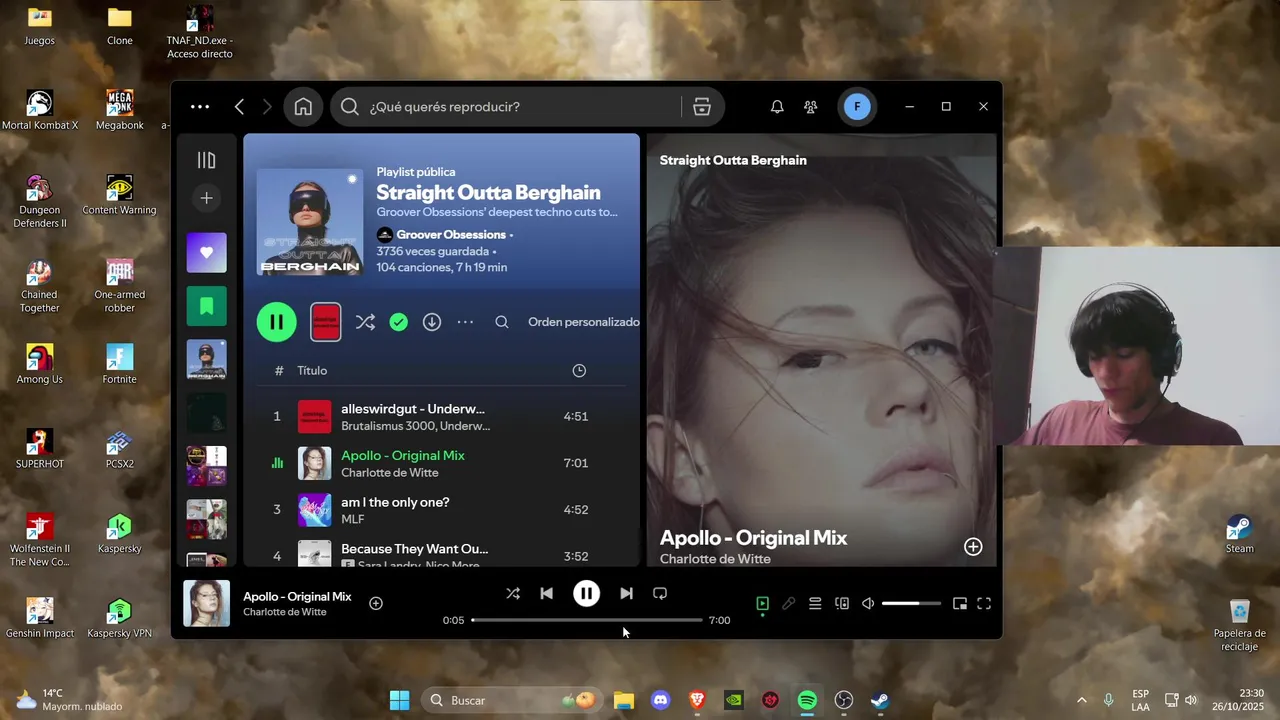Click the red preview cover beside pause
1280x720 pixels.
(x=326, y=322)
